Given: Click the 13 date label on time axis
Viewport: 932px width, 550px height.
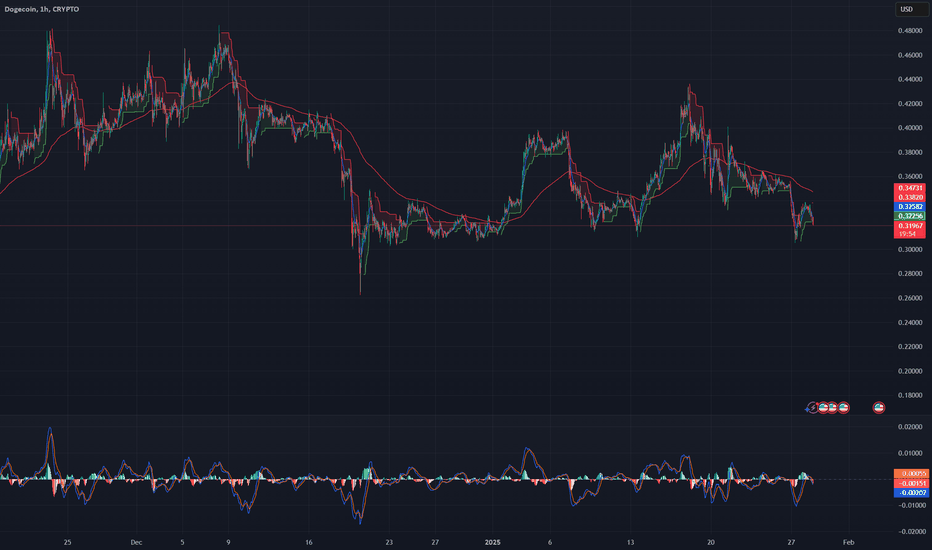Looking at the screenshot, I should [x=630, y=542].
